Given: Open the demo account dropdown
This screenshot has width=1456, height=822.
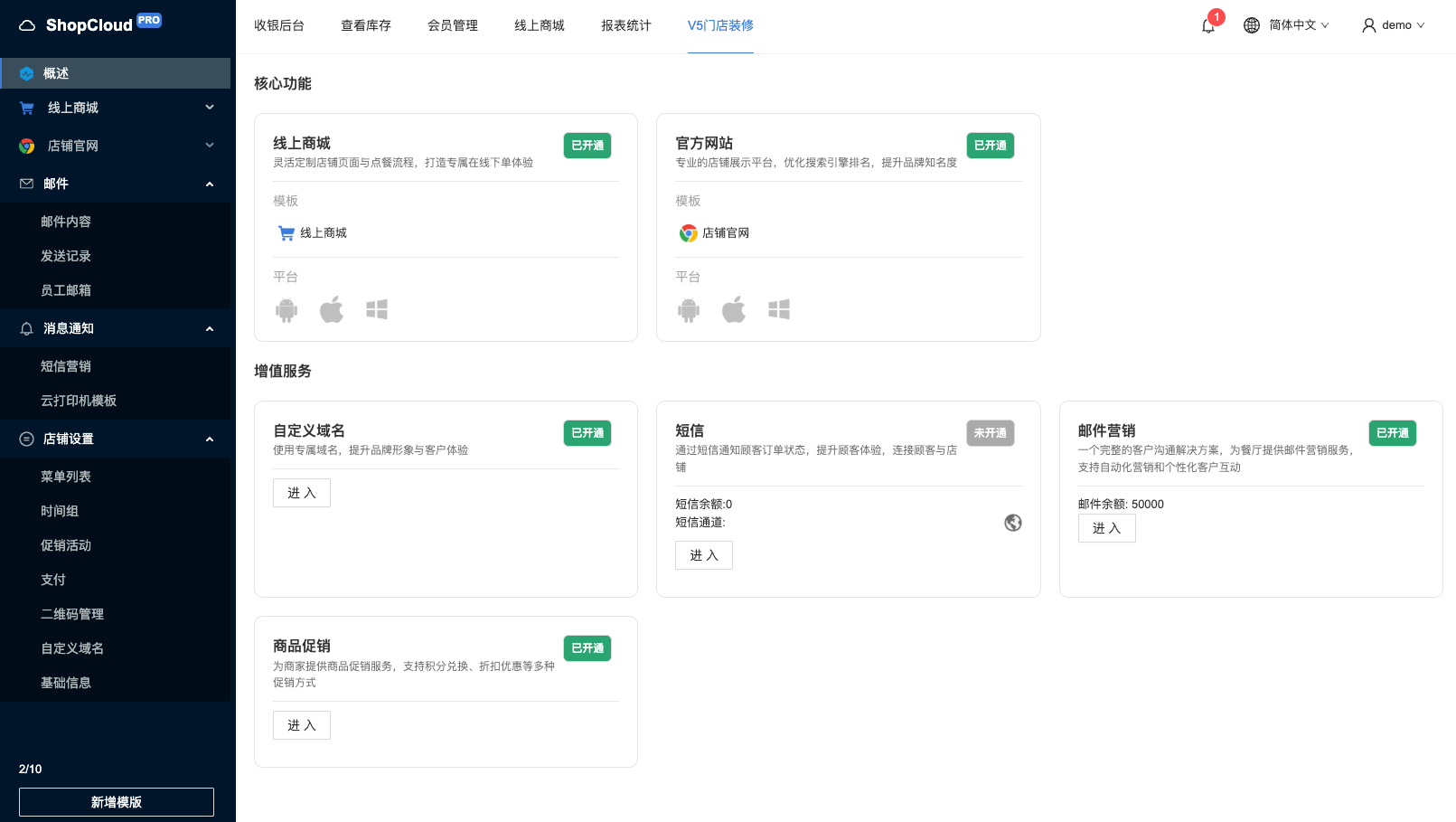Looking at the screenshot, I should 1394,25.
